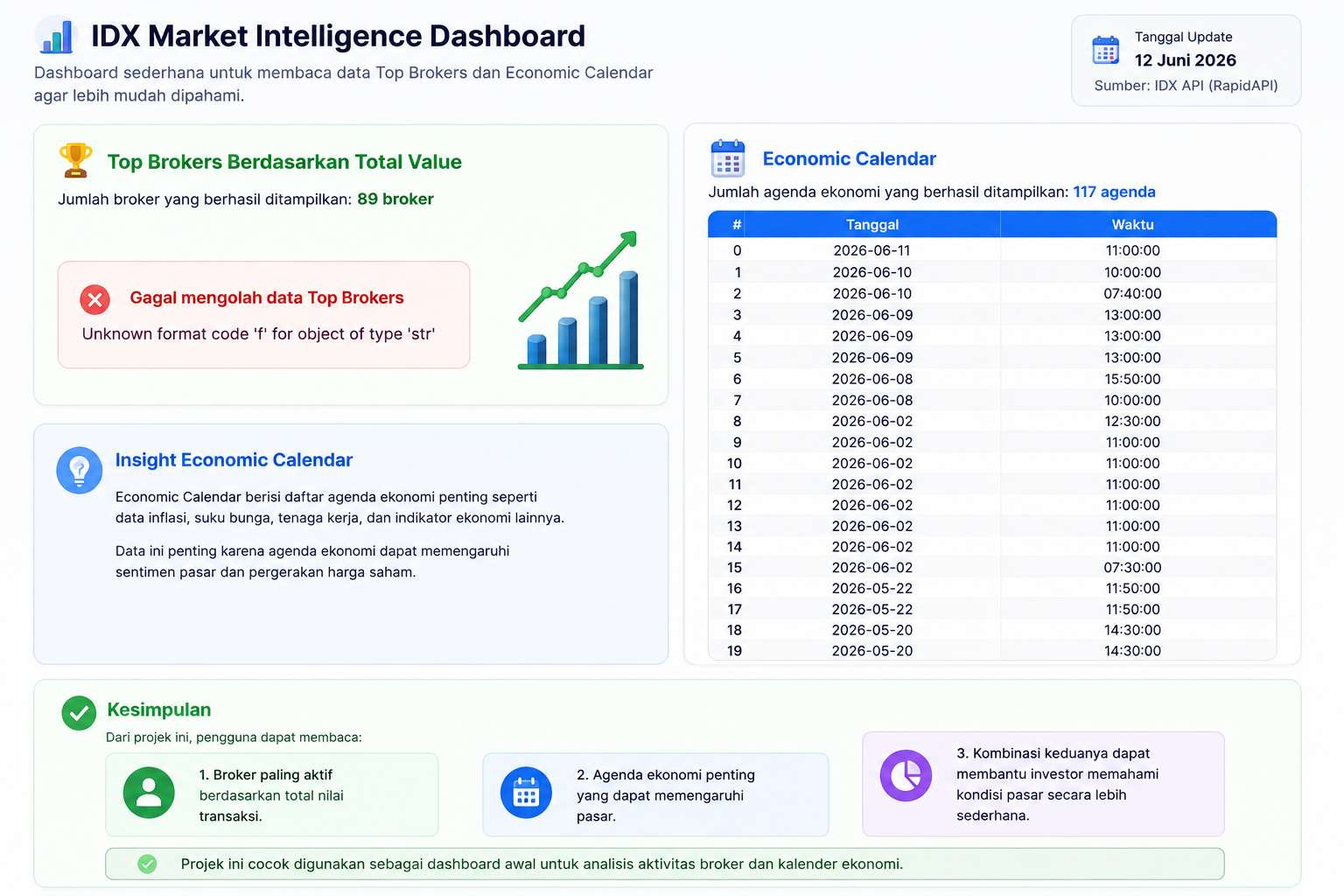
Task: Click 'Gagal mengolah data Top Brokers' error title
Action: (267, 297)
